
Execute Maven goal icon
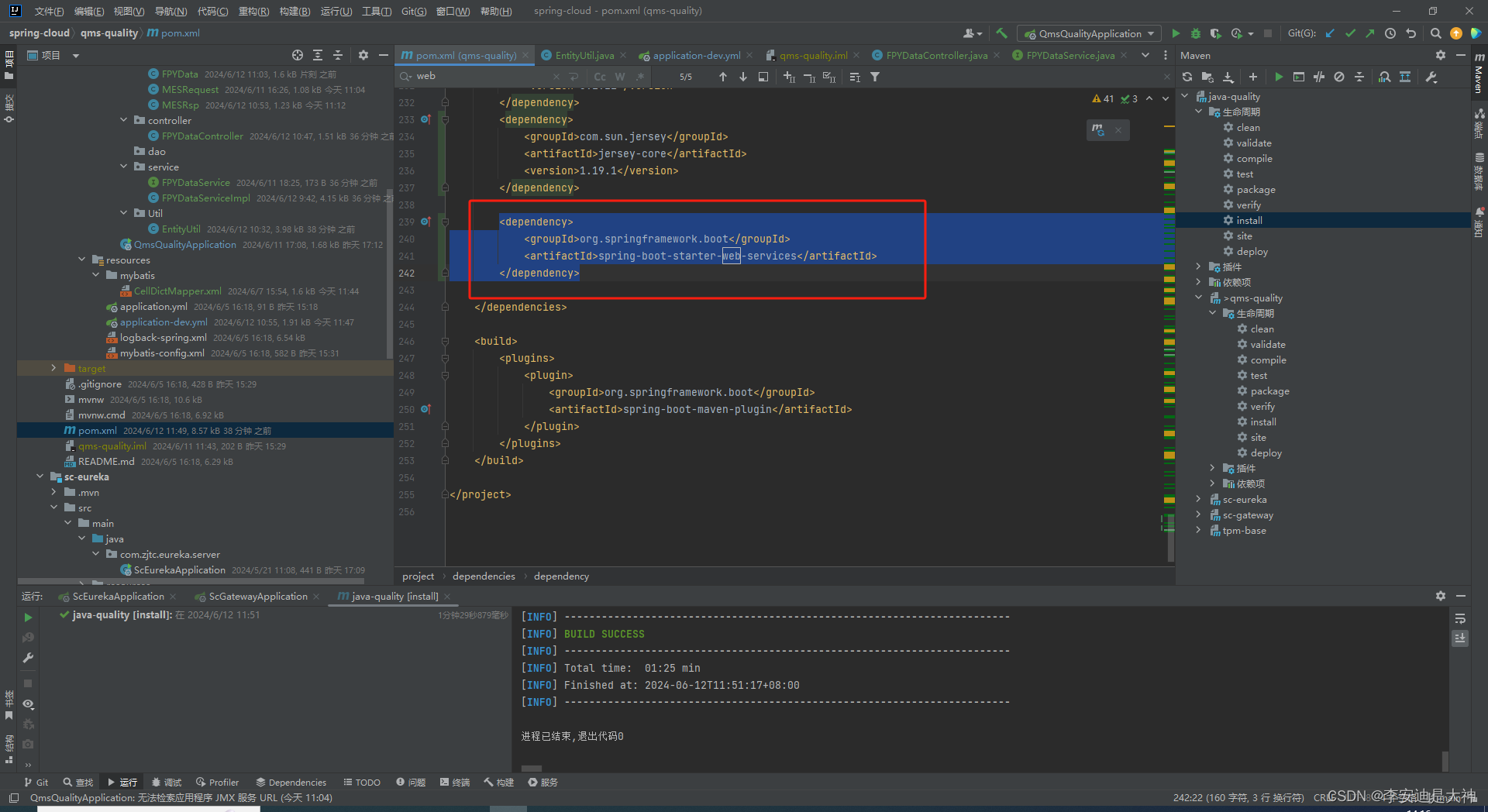(x=1299, y=77)
